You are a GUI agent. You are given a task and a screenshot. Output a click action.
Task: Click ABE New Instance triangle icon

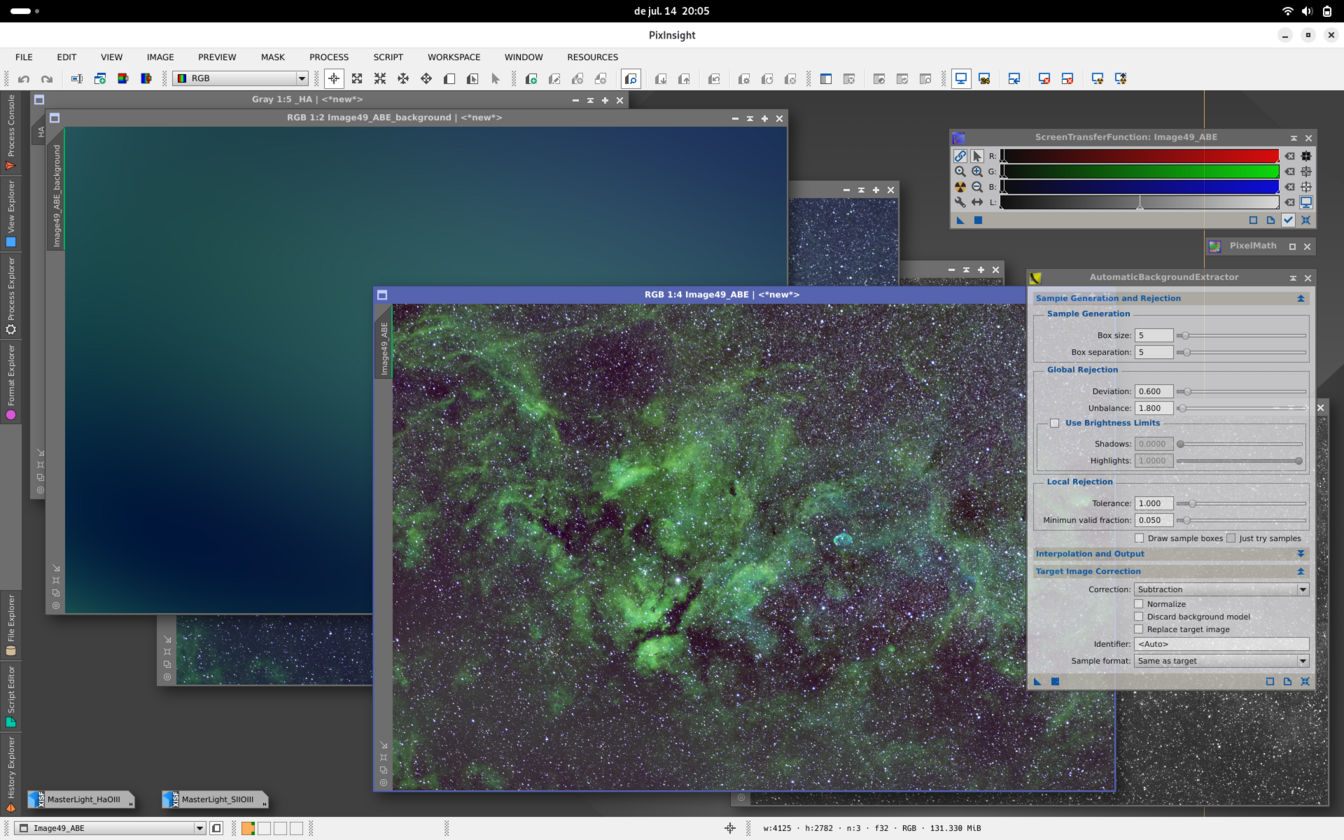(x=1037, y=681)
